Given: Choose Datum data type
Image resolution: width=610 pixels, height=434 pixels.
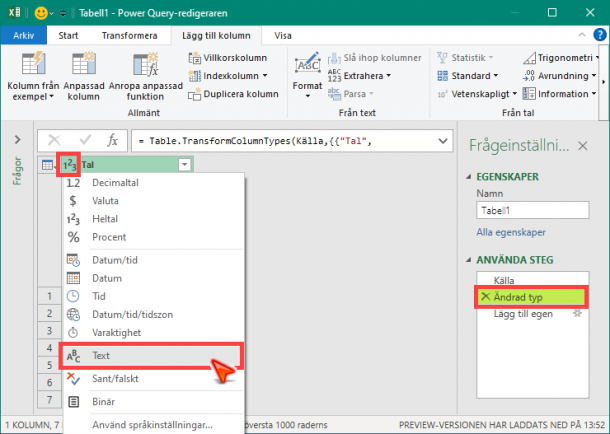Looking at the screenshot, I should [x=152, y=278].
